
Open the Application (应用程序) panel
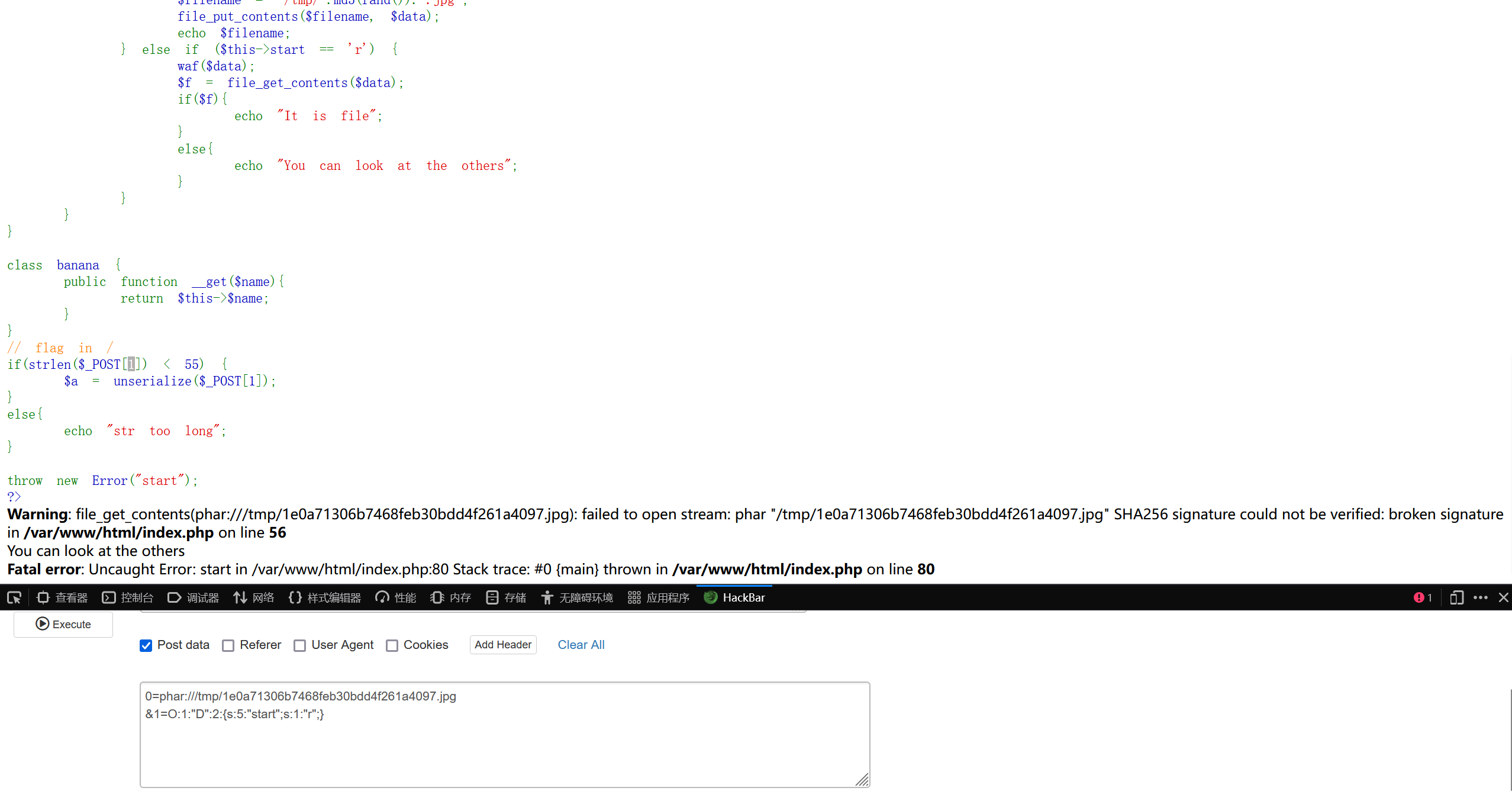[x=659, y=598]
